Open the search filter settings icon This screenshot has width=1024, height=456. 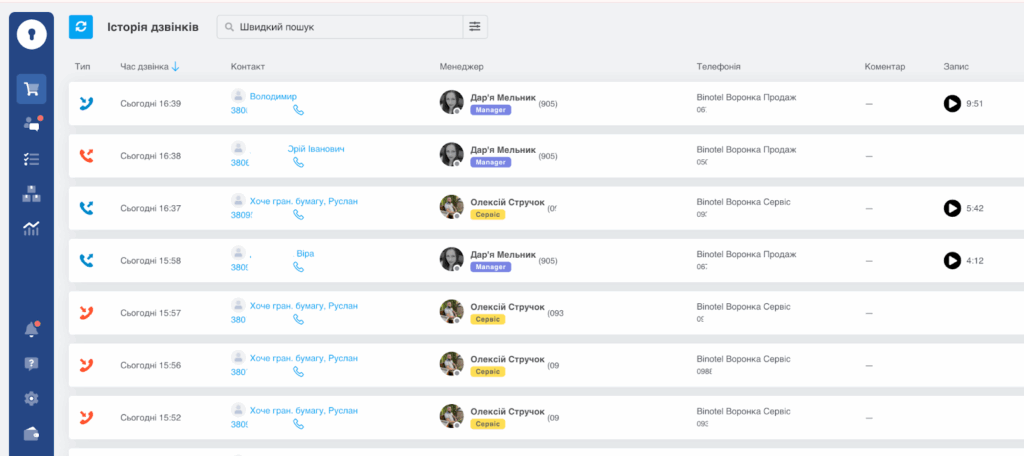475,27
